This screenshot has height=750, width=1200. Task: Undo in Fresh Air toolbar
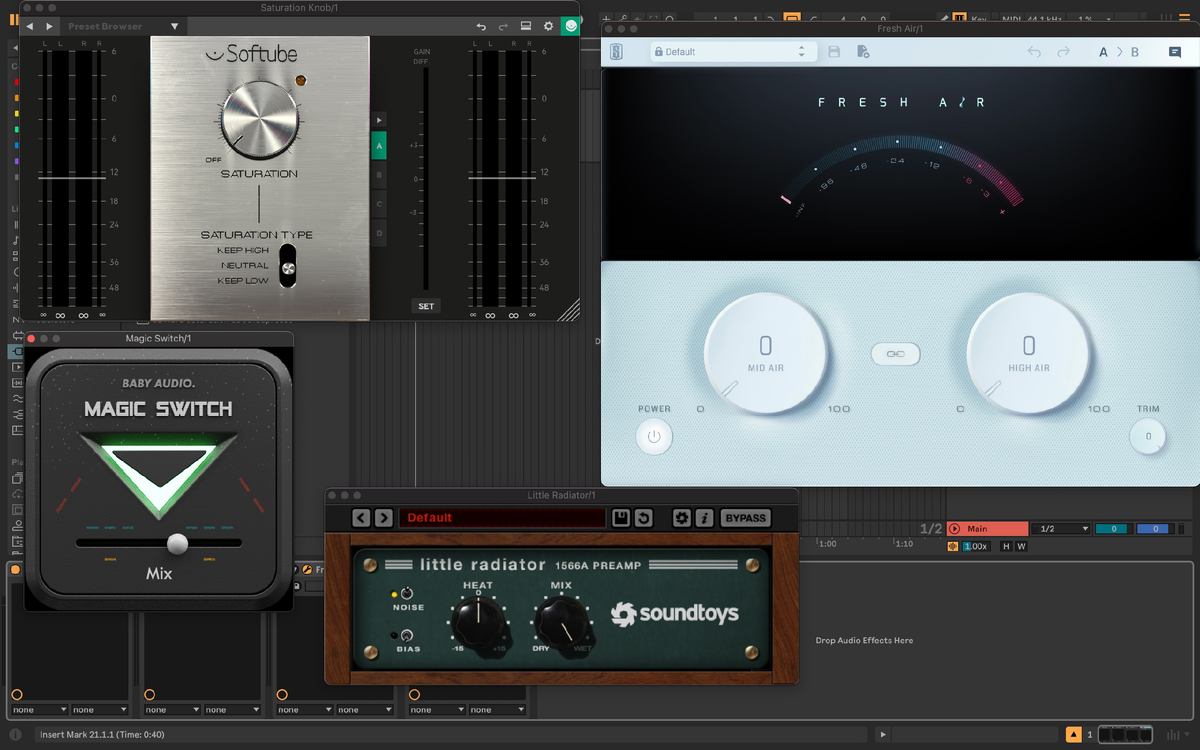point(1035,52)
